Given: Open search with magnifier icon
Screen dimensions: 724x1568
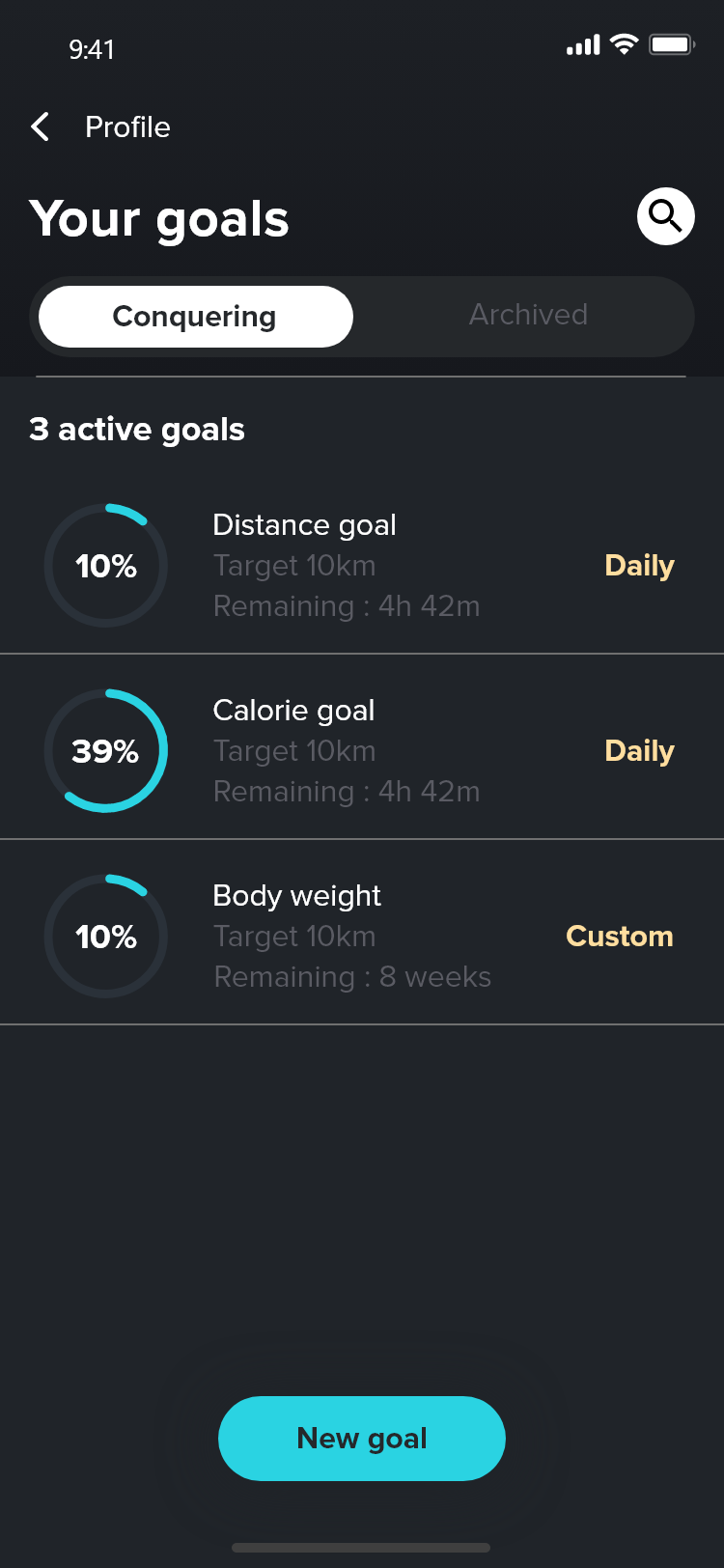Looking at the screenshot, I should 665,216.
